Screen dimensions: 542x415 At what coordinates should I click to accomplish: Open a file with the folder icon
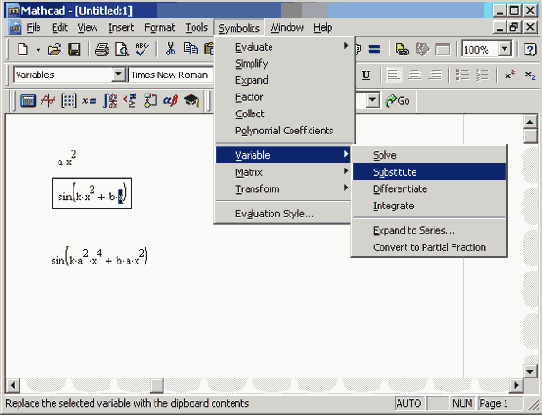point(54,49)
